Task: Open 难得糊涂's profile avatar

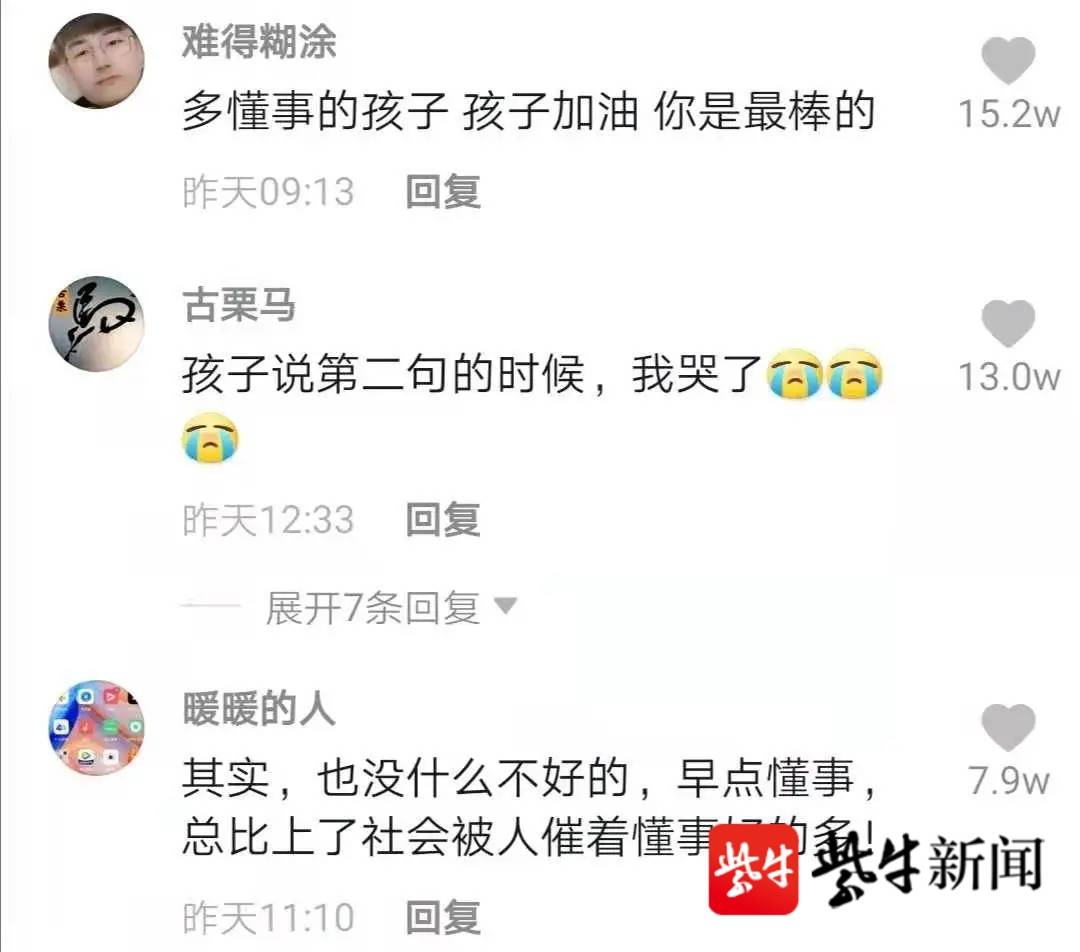Action: coord(96,61)
